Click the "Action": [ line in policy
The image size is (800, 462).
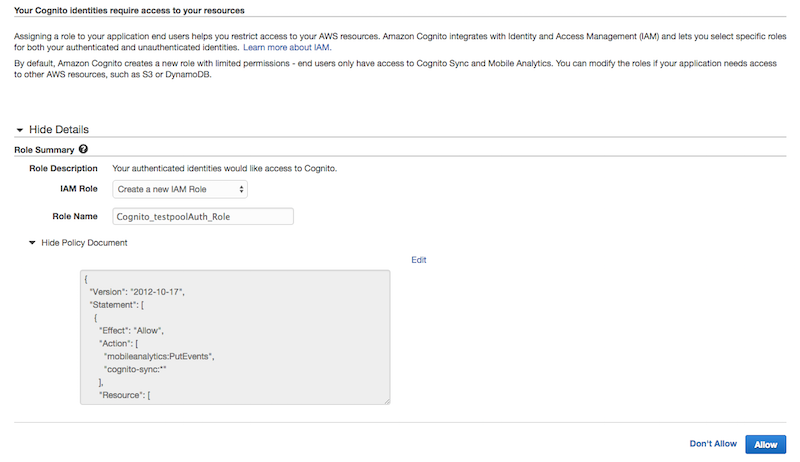coord(118,344)
